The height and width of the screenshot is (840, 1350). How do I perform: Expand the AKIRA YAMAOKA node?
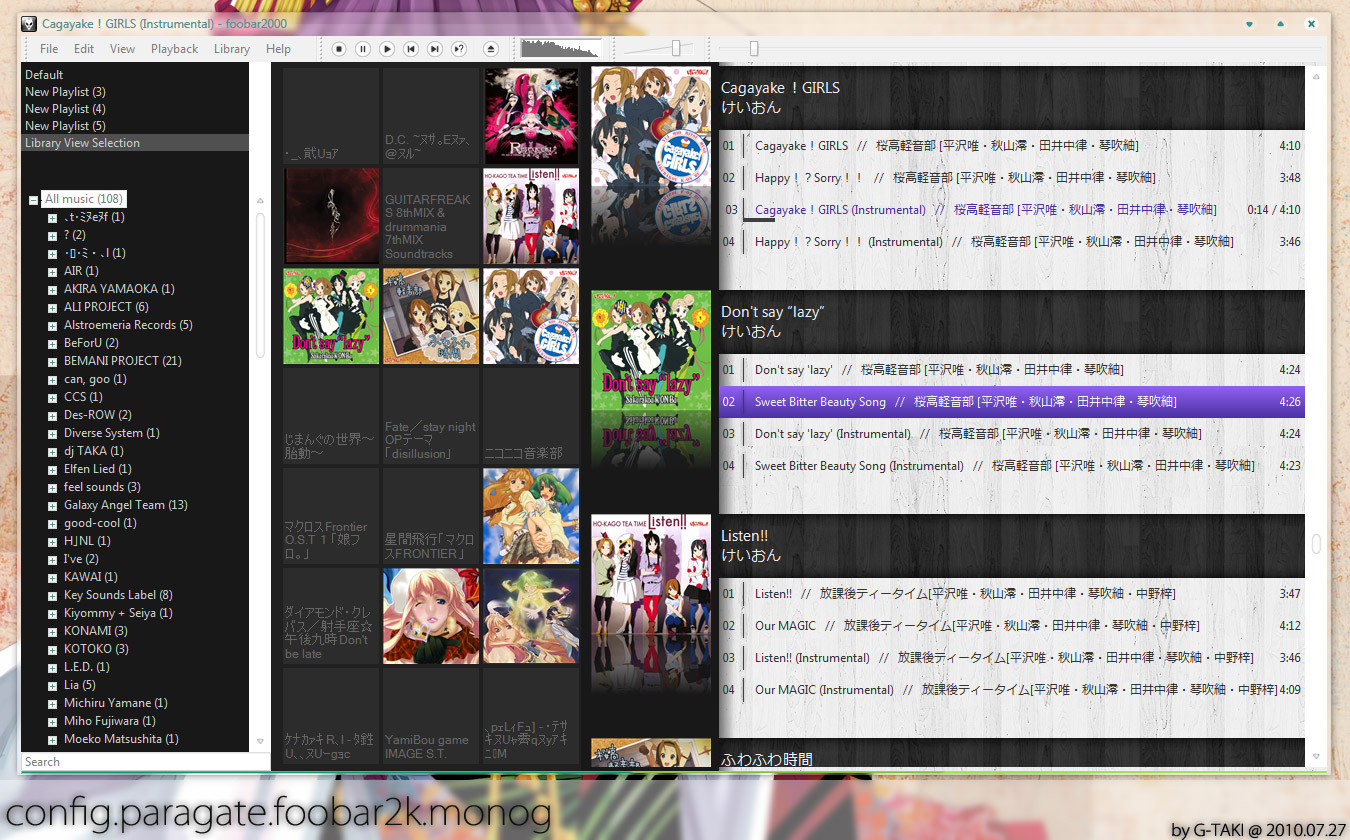(52, 289)
